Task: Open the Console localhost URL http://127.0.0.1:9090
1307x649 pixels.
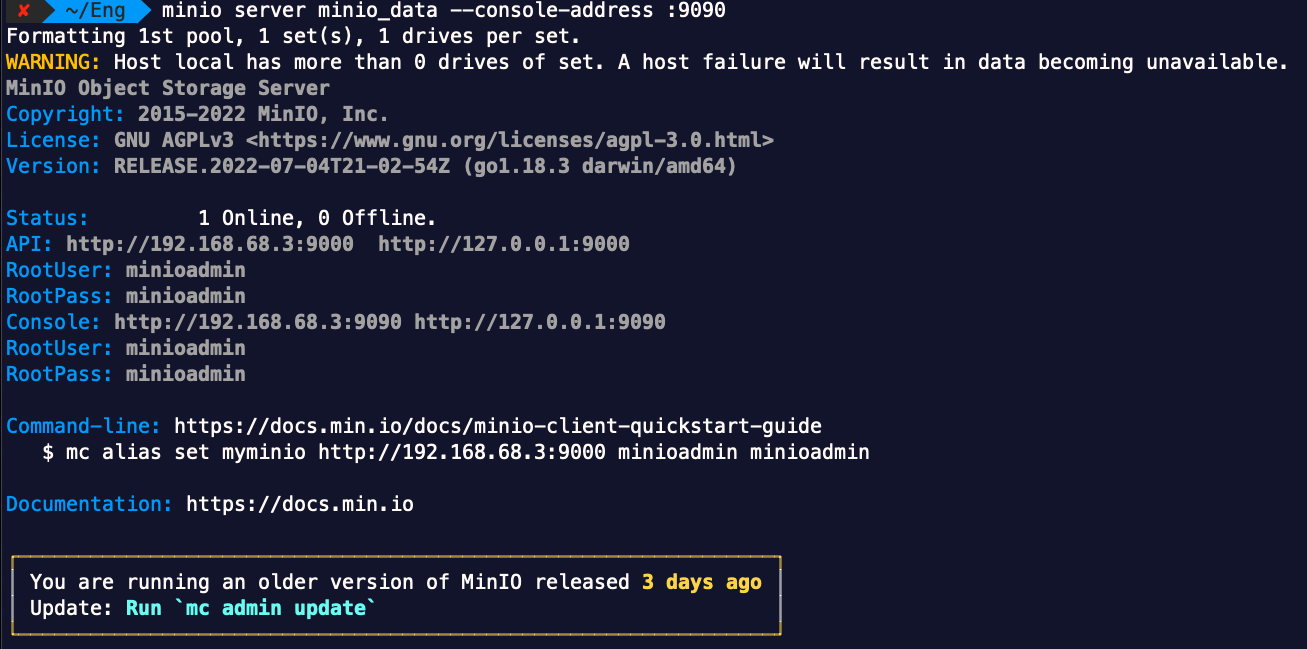Action: tap(540, 322)
